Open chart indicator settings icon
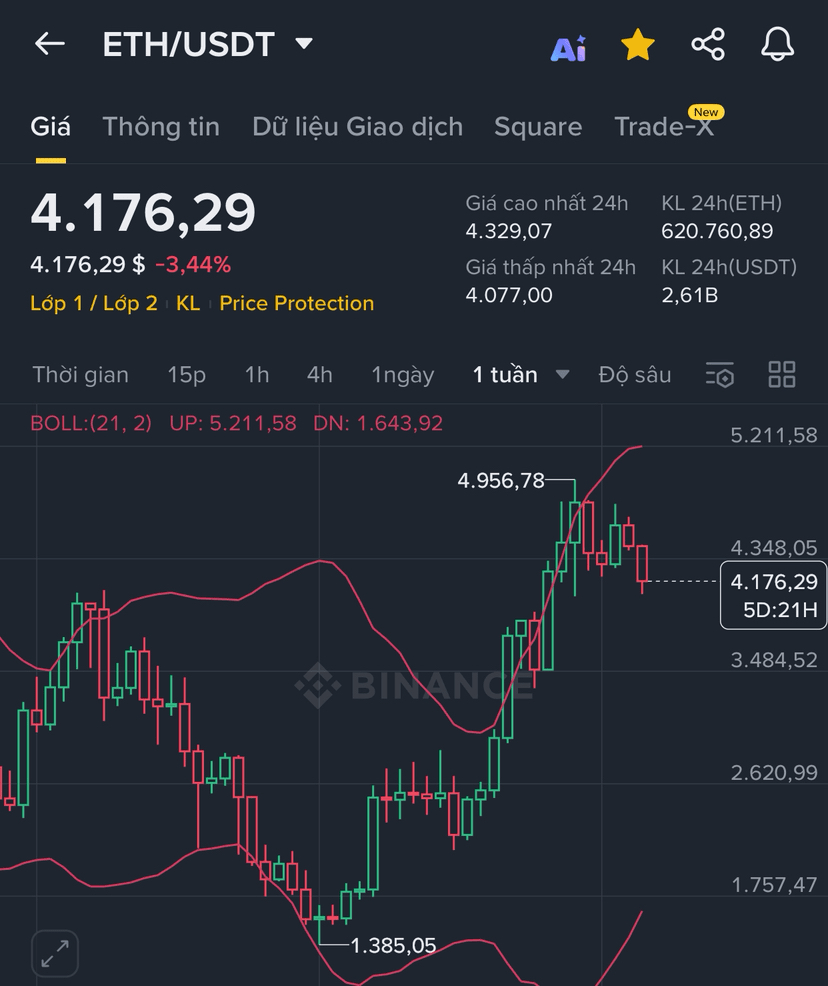The height and width of the screenshot is (986, 828). coord(720,375)
